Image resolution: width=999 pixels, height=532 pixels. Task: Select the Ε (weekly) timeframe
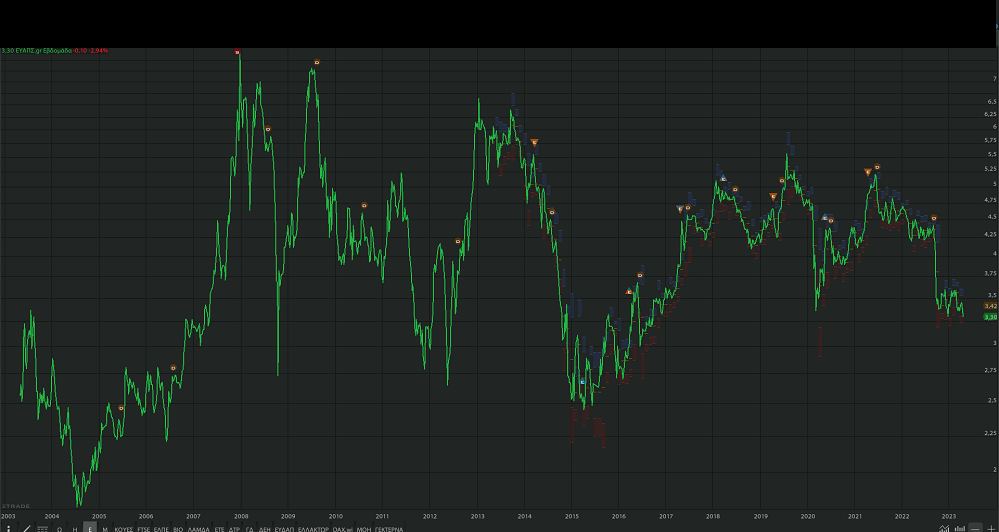90,528
